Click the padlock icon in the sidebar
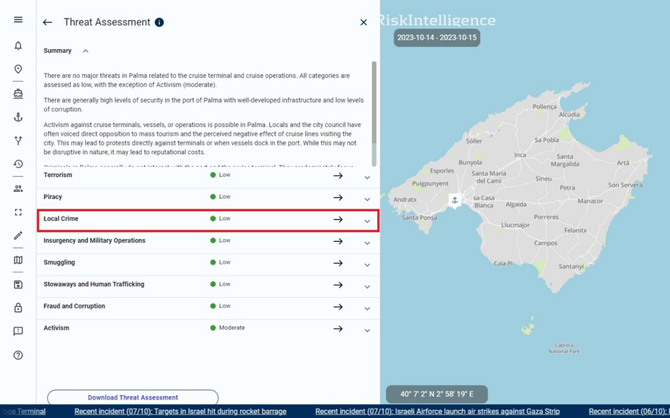 pyautogui.click(x=18, y=308)
